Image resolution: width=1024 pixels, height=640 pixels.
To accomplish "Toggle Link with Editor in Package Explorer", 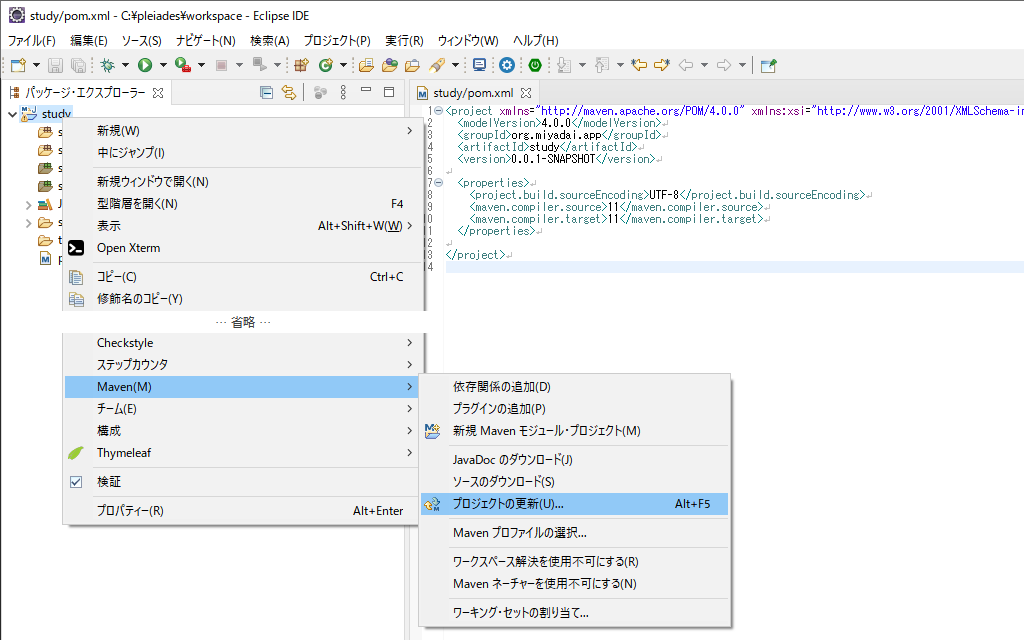I will tap(289, 93).
